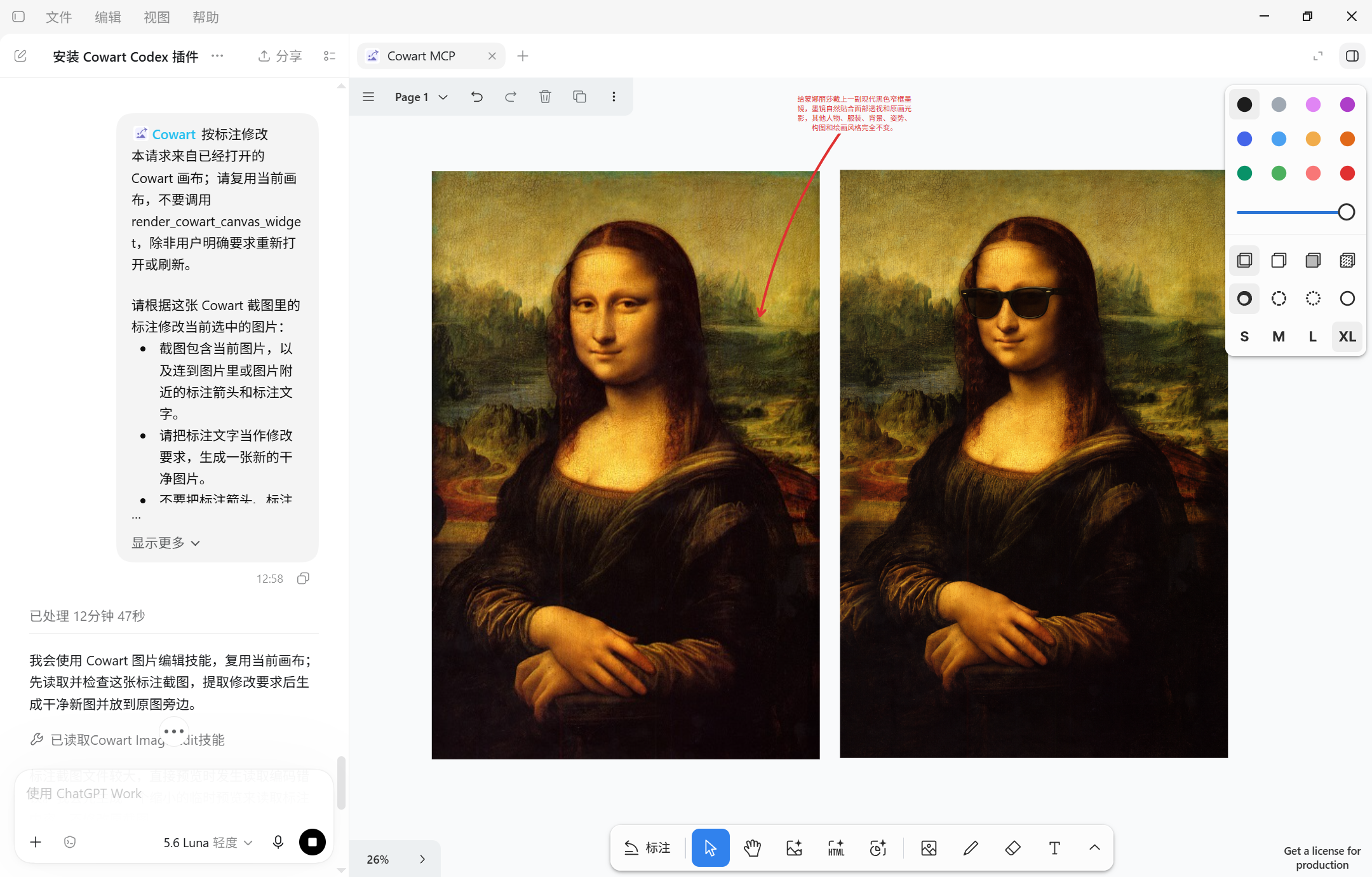Viewport: 1372px width, 877px height.
Task: Open the canvas hamburger menu
Action: 368,97
